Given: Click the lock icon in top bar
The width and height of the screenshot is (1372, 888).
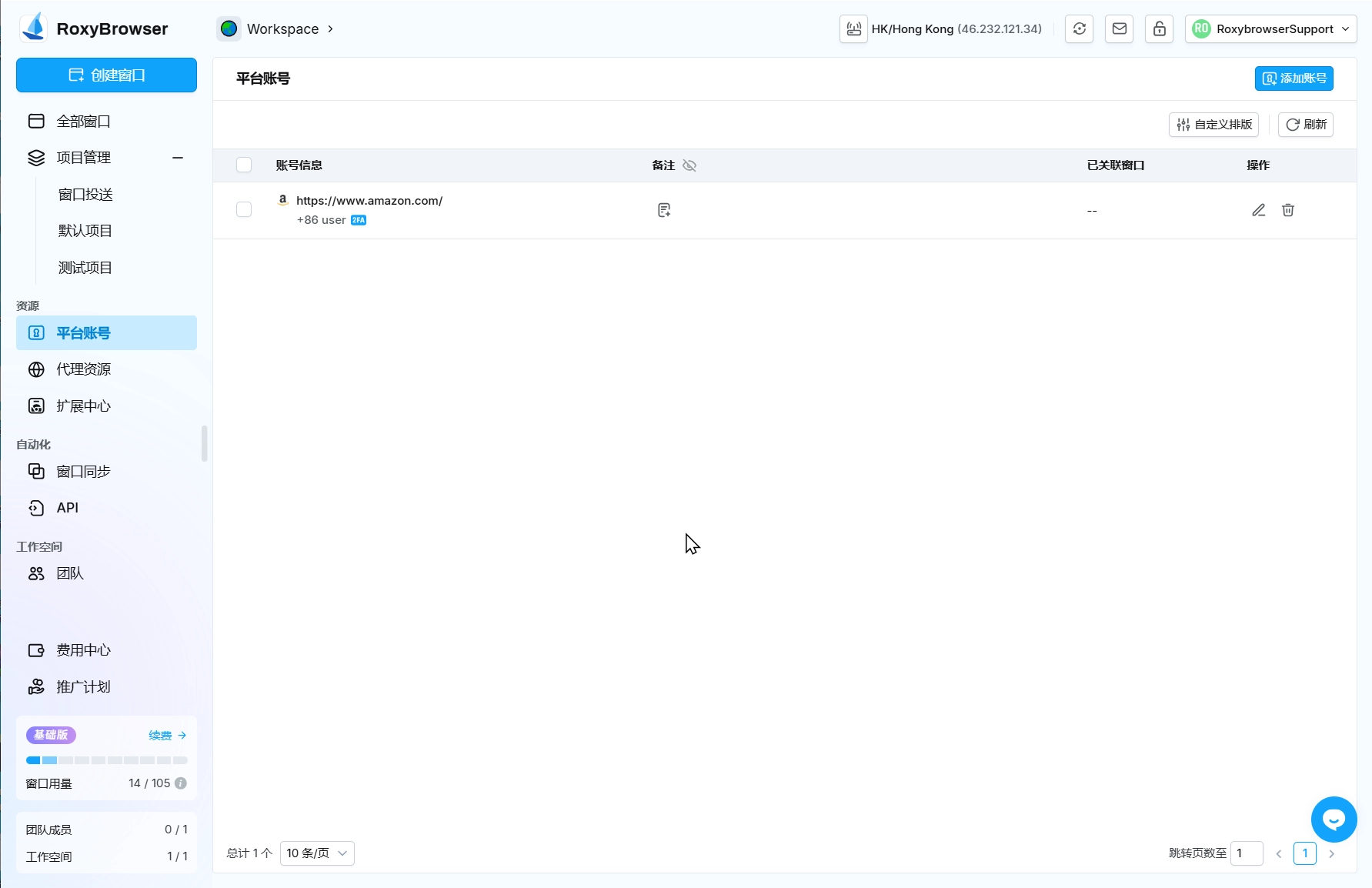Looking at the screenshot, I should coord(1159,29).
